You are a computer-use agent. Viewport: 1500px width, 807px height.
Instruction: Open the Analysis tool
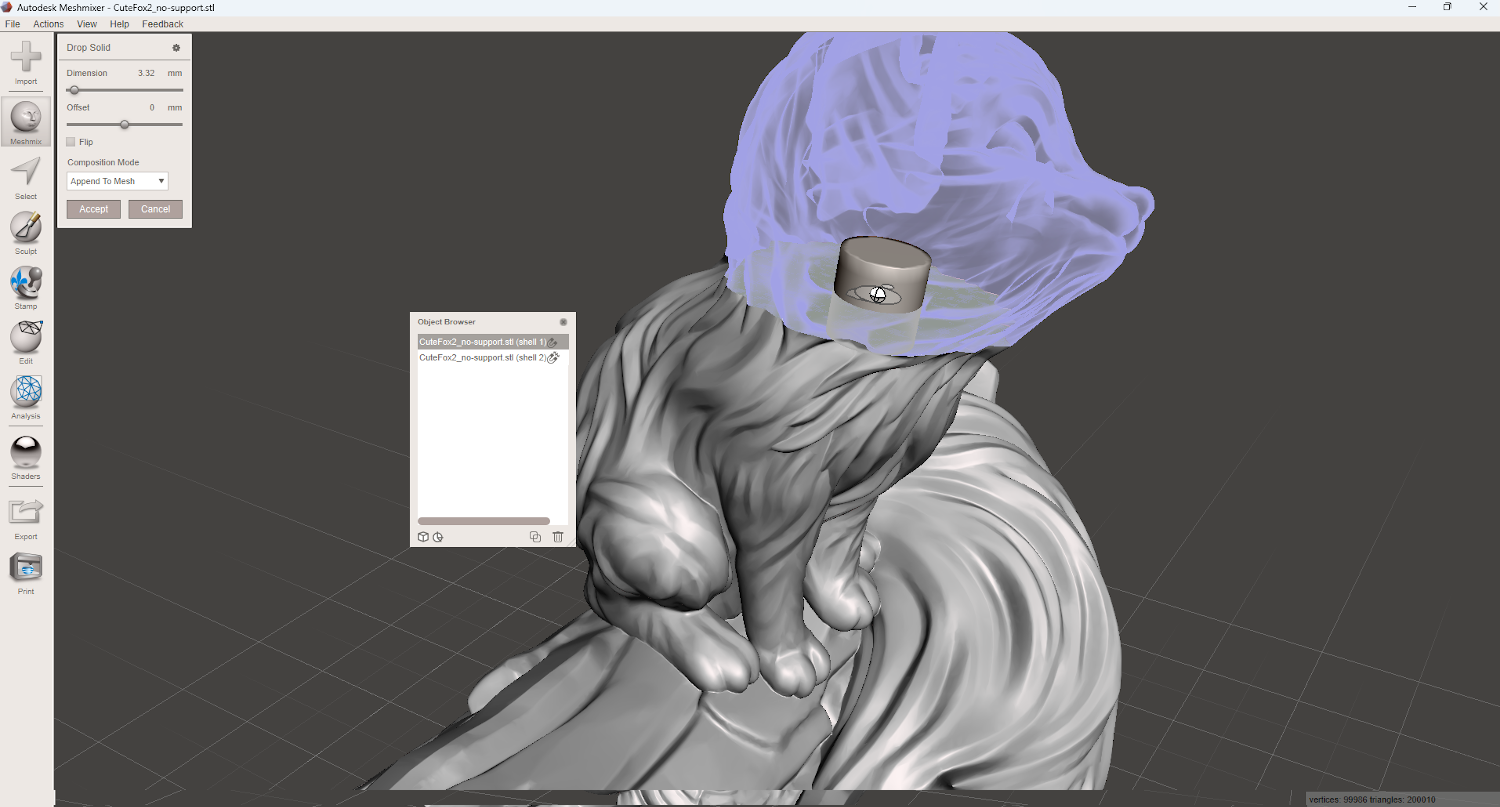click(26, 392)
